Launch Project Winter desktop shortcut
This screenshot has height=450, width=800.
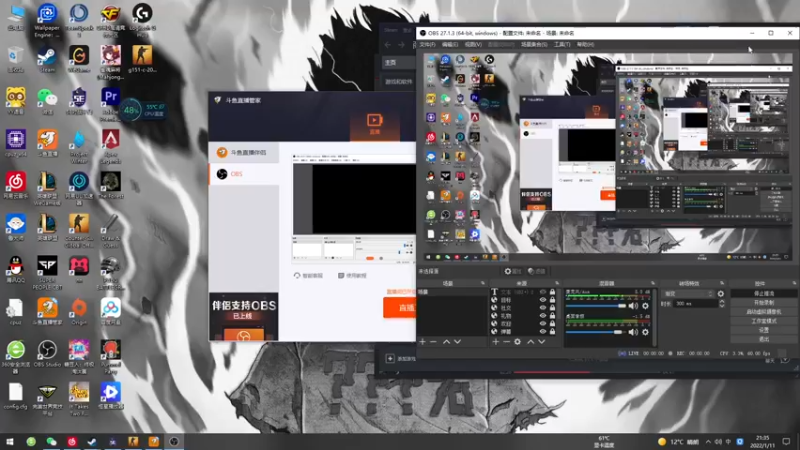(x=79, y=146)
